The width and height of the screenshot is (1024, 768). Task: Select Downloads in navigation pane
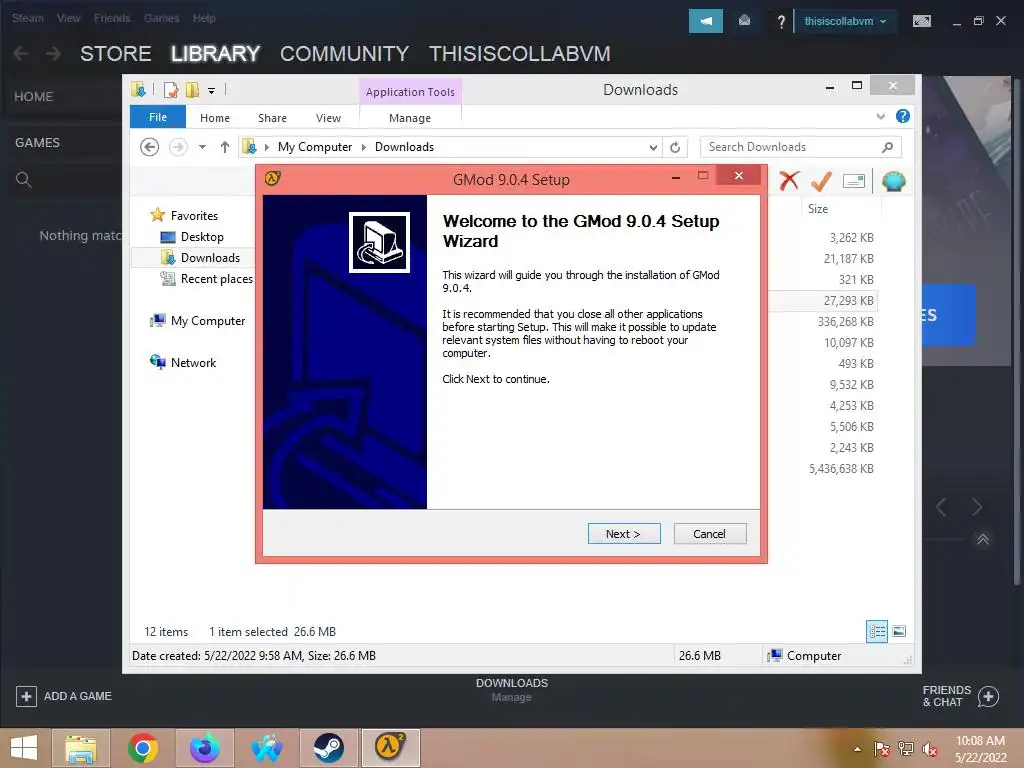tap(210, 258)
